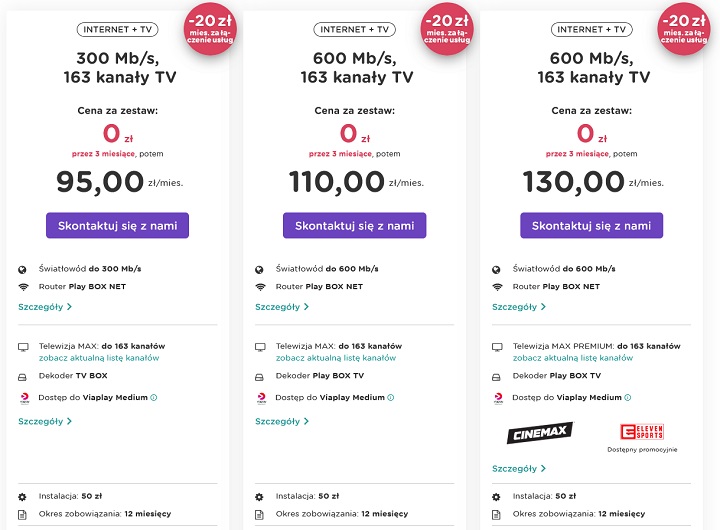
Task: Expand Szczegóły under Cinemax logo
Action: 518,468
